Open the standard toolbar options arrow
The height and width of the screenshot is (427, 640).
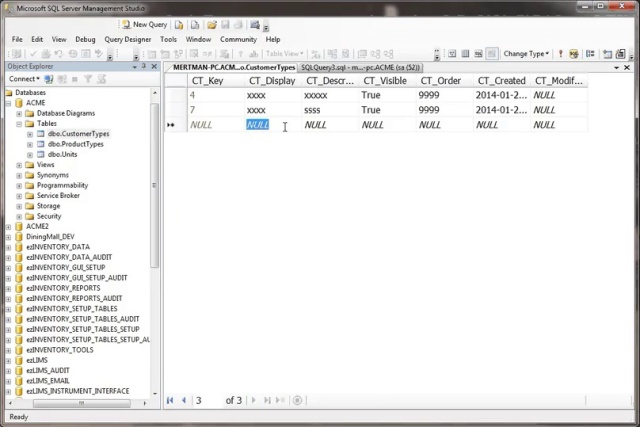[266, 28]
